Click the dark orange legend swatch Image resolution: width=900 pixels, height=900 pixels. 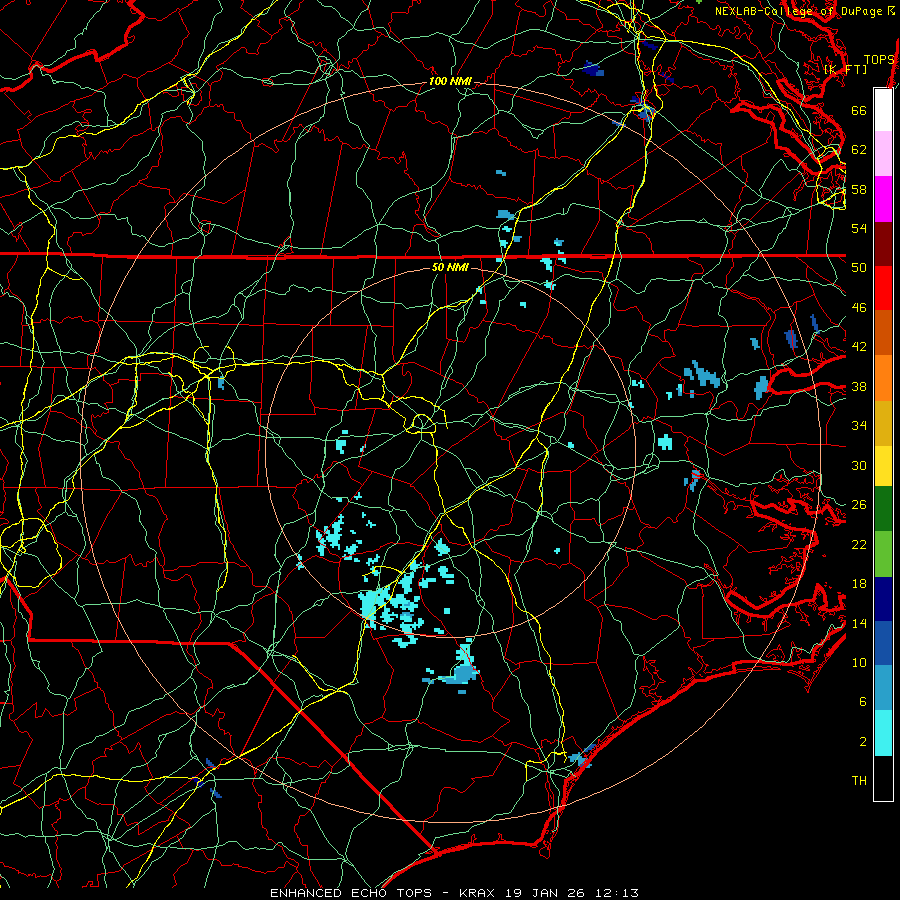click(883, 333)
